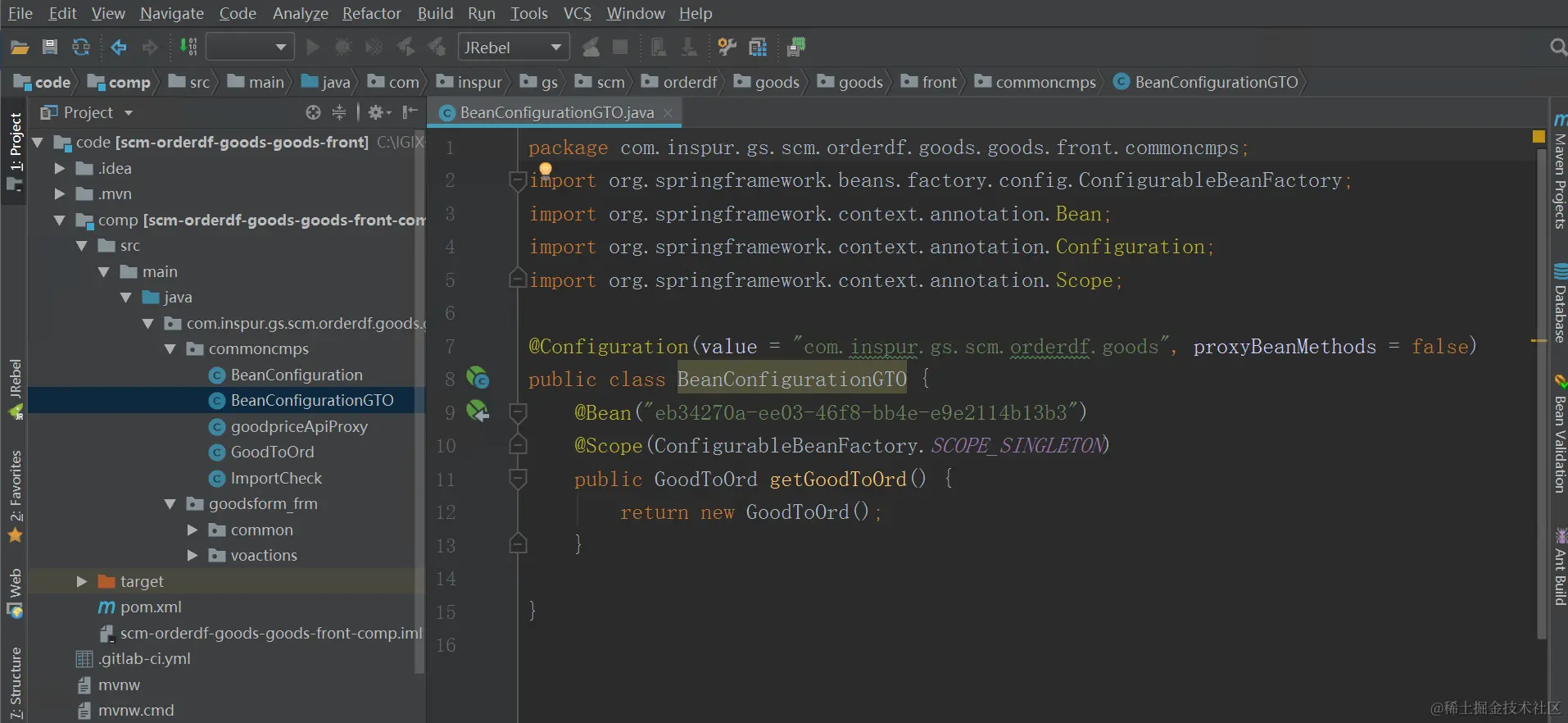Open Project panel gear settings
The width and height of the screenshot is (1568, 723).
pos(378,112)
